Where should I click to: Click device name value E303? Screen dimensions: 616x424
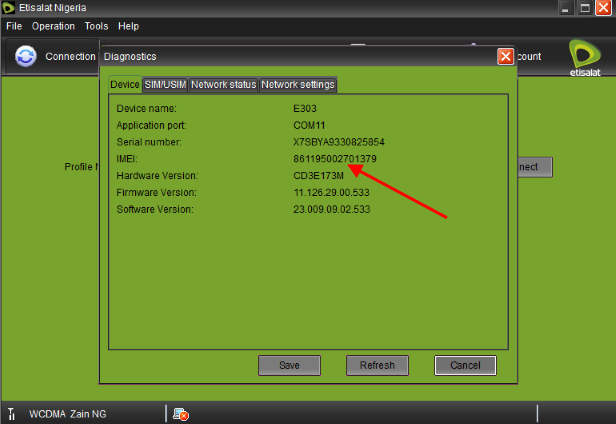pos(305,108)
